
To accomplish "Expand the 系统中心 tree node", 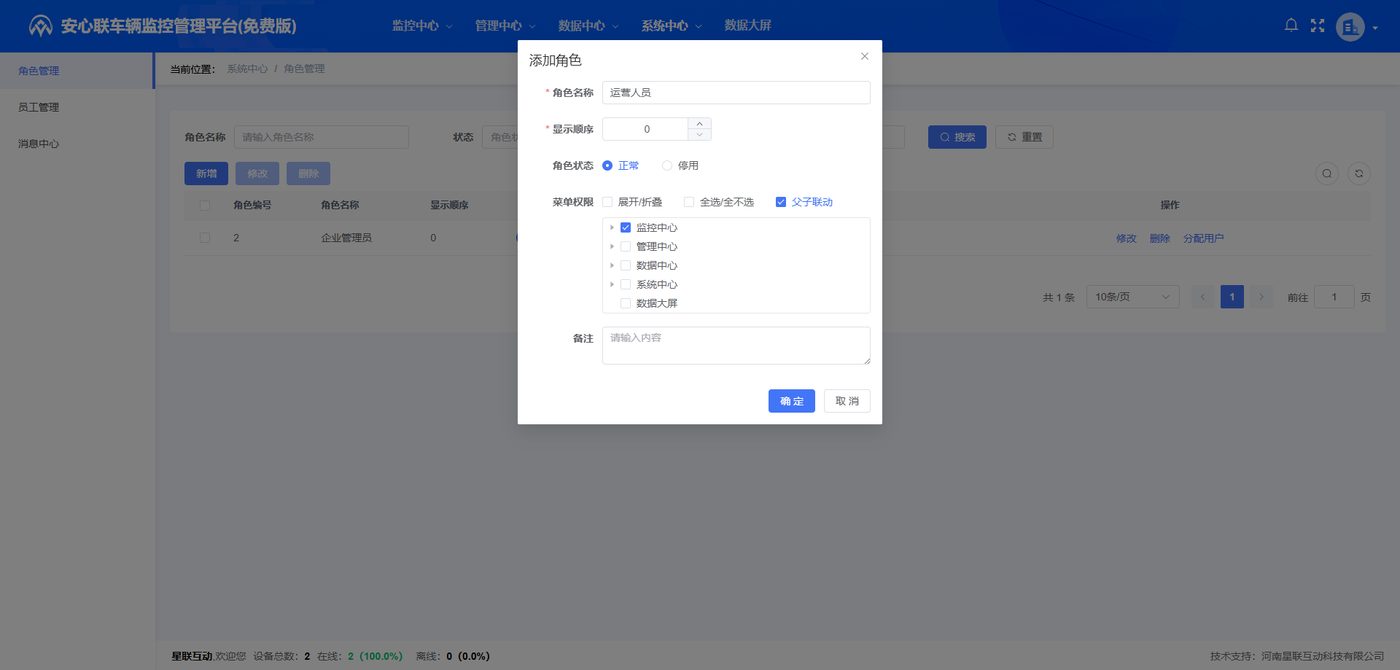I will tap(612, 285).
